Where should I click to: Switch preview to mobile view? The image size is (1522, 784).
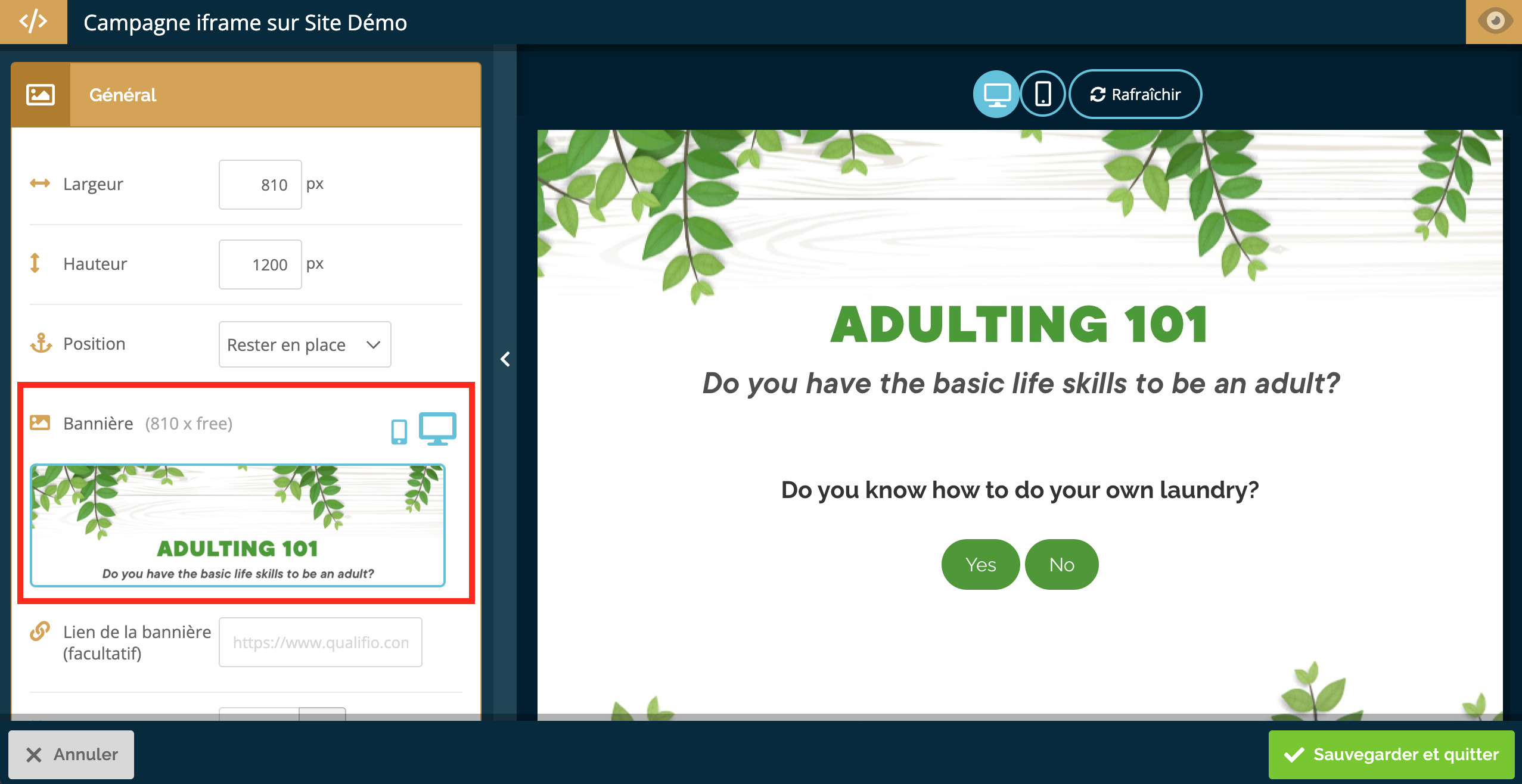pyautogui.click(x=1043, y=94)
